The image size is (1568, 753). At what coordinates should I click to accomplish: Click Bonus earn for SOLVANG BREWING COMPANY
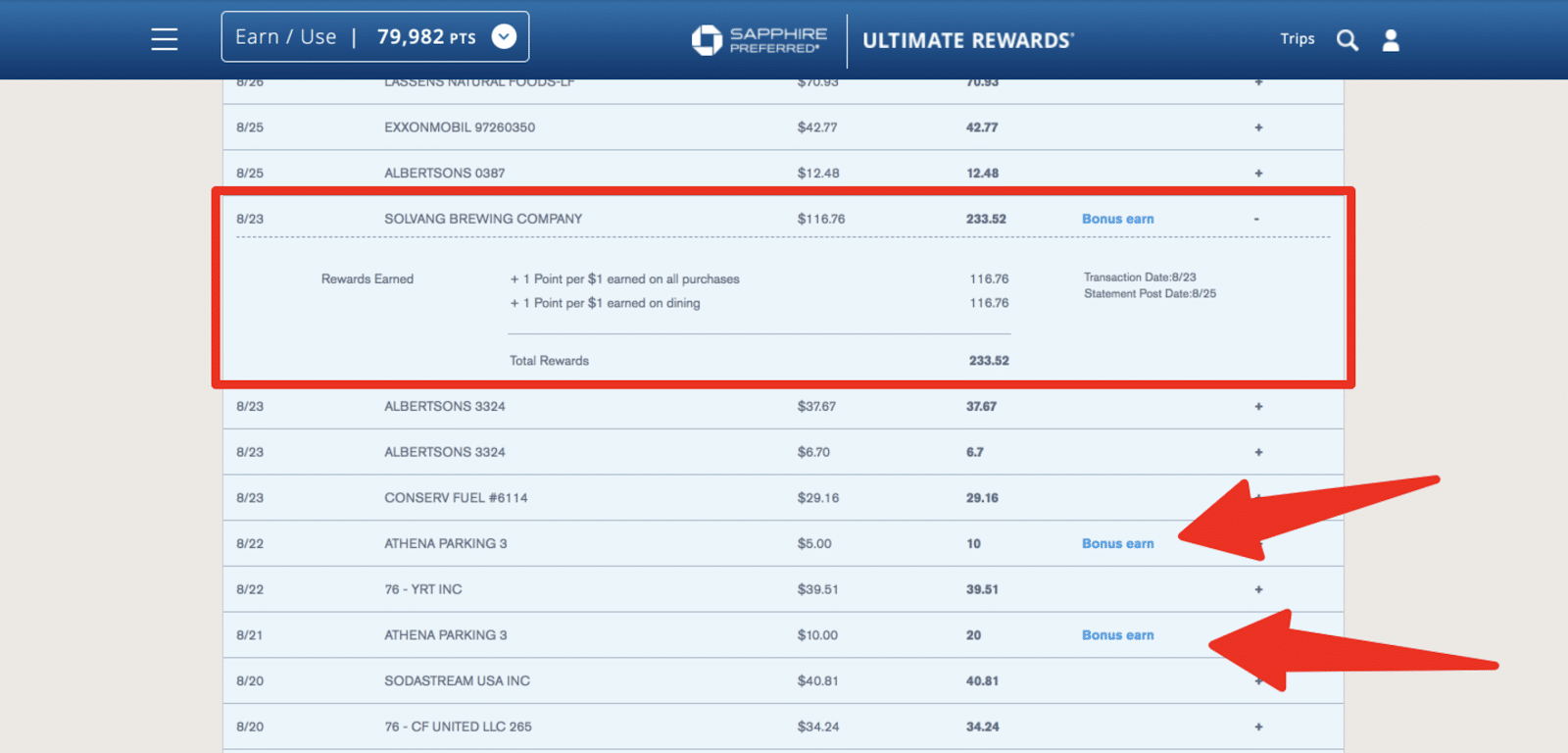(x=1117, y=219)
